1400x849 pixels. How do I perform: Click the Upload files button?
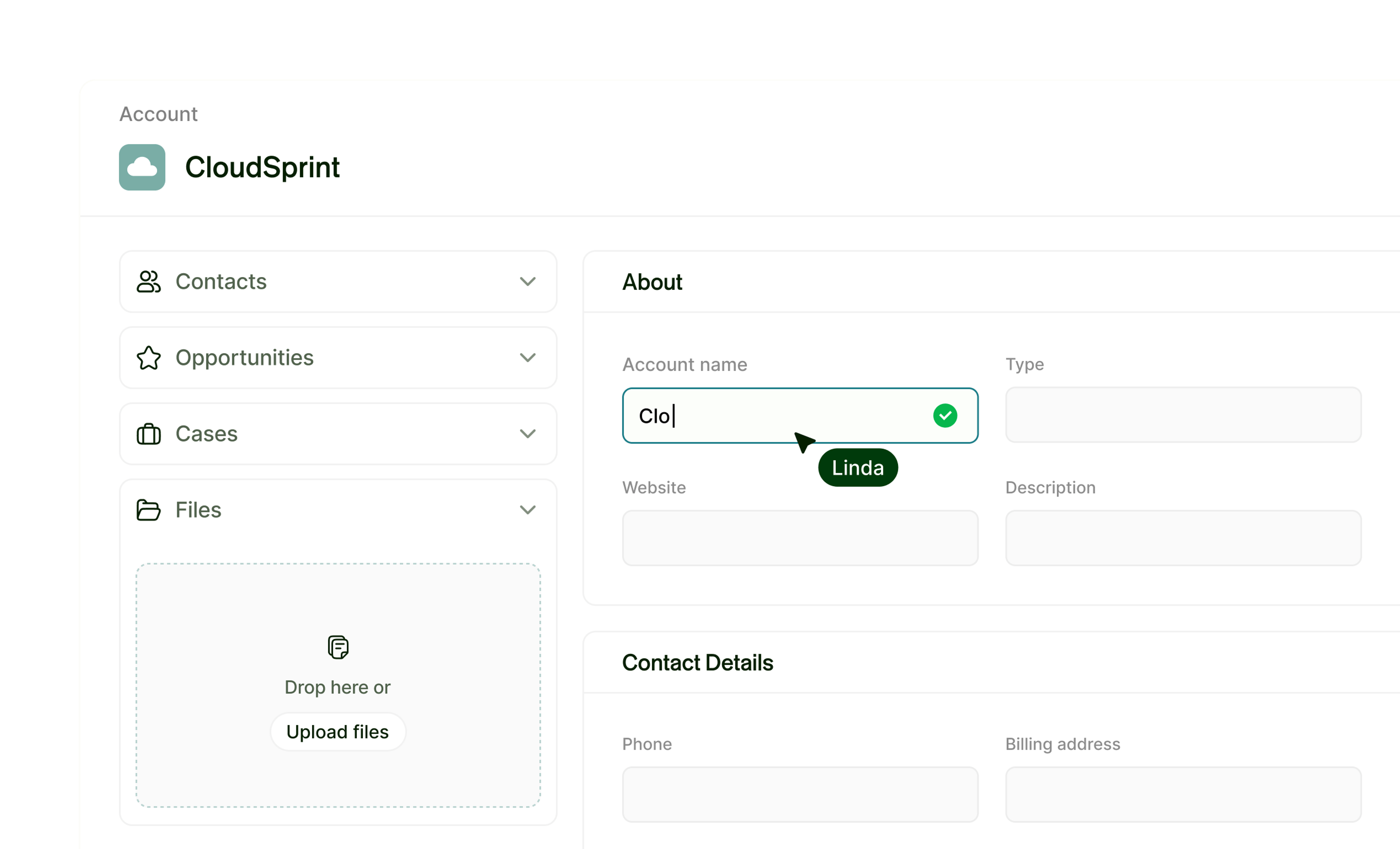tap(338, 731)
